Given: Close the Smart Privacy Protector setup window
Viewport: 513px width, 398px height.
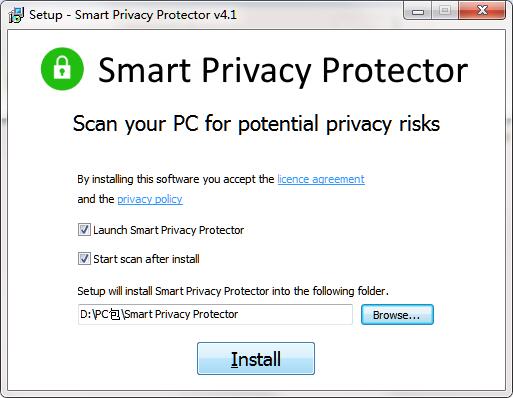Looking at the screenshot, I should [482, 11].
